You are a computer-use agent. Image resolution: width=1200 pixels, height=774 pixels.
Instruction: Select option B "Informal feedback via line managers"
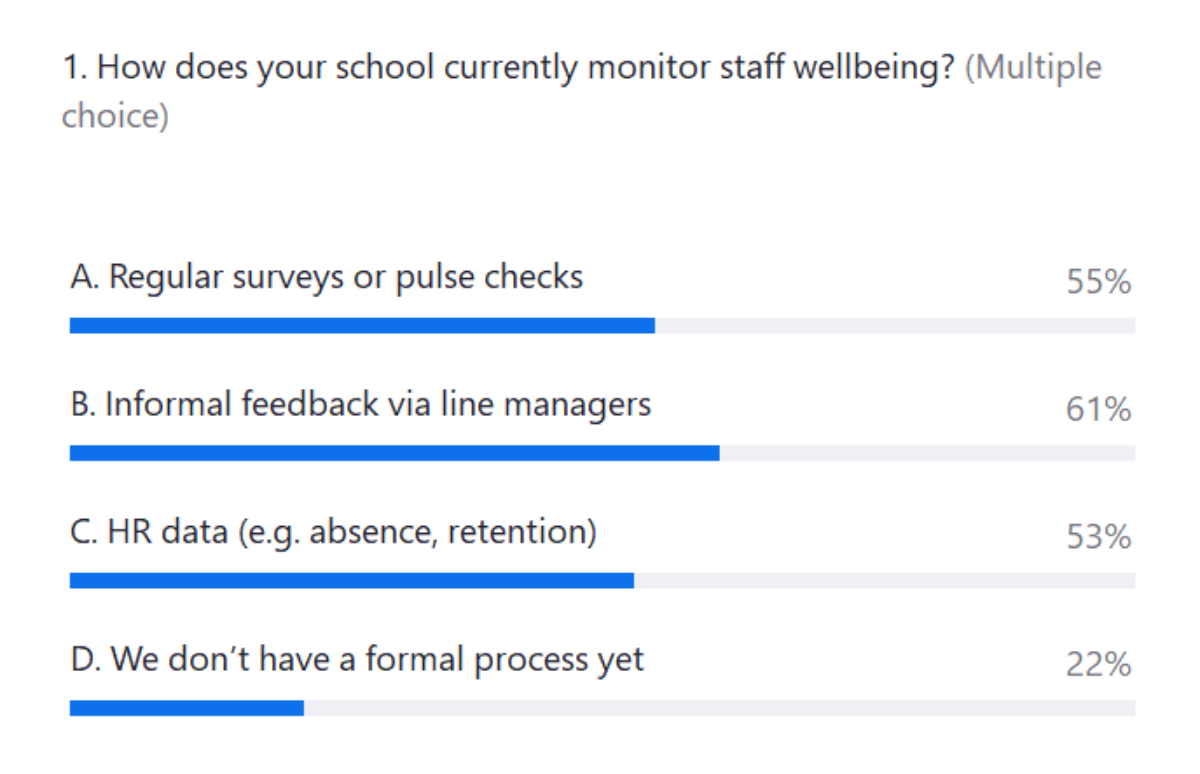pyautogui.click(x=361, y=404)
